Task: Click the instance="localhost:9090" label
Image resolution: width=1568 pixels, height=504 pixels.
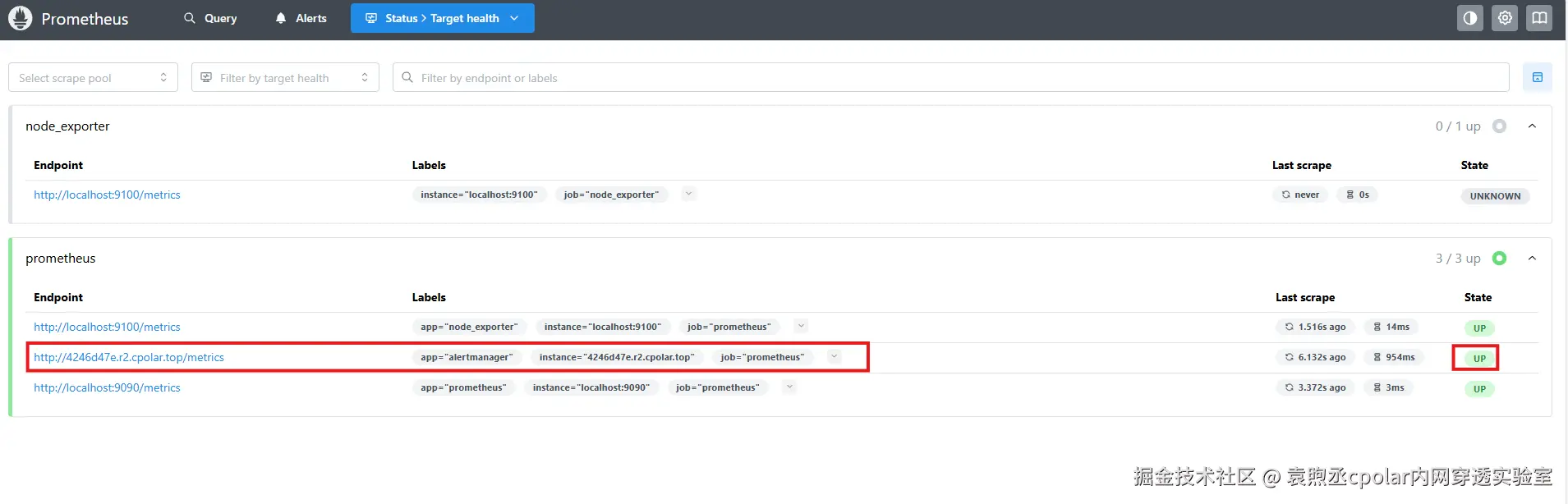Action: click(x=591, y=387)
